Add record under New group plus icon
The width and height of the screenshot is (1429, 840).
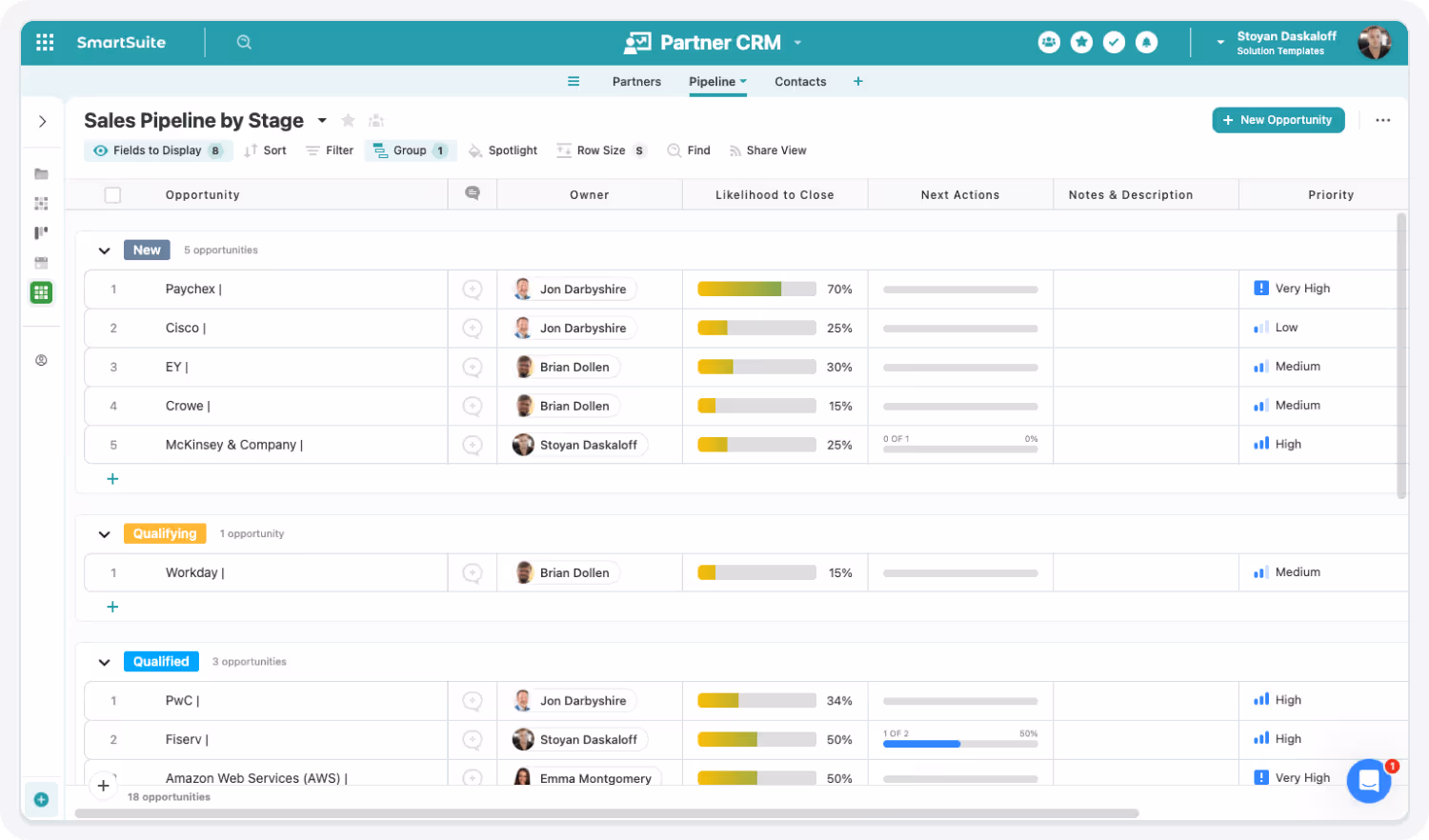[112, 479]
